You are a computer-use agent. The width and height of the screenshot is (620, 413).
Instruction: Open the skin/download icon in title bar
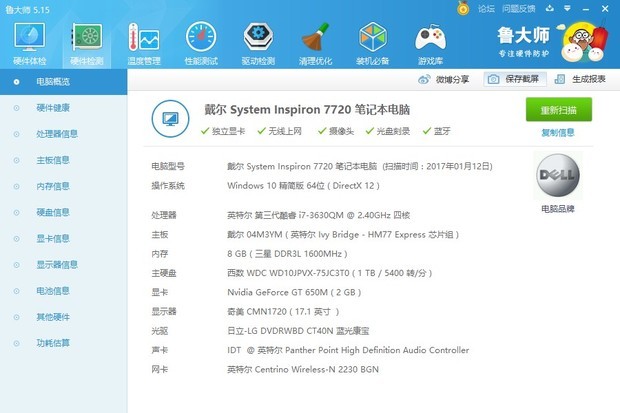click(x=549, y=8)
